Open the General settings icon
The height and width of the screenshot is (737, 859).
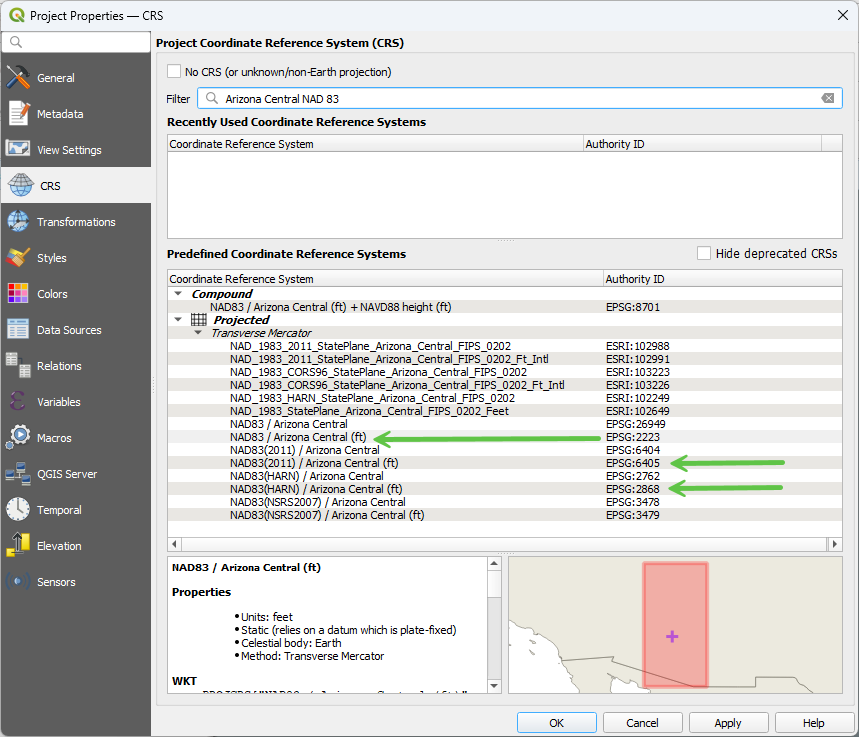pos(18,78)
